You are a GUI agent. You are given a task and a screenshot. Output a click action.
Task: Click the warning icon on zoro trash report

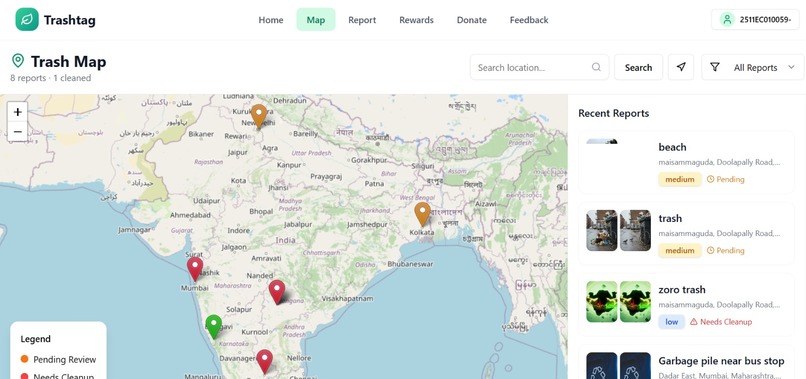pyautogui.click(x=693, y=321)
